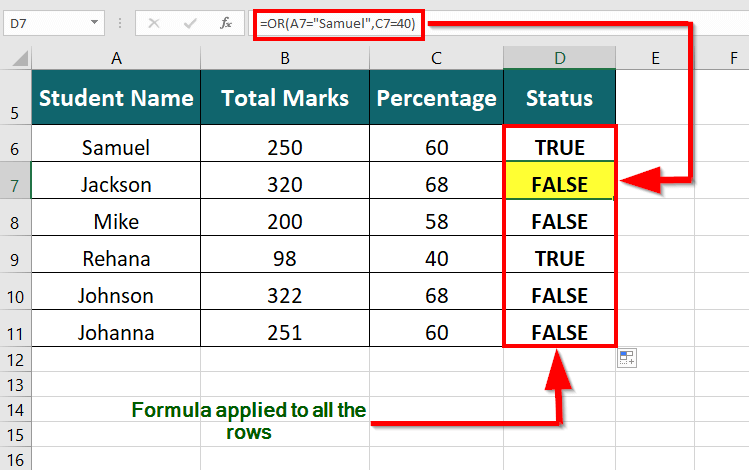
Task: Select Johanna's Percentage cell 60
Action: pyautogui.click(x=437, y=329)
